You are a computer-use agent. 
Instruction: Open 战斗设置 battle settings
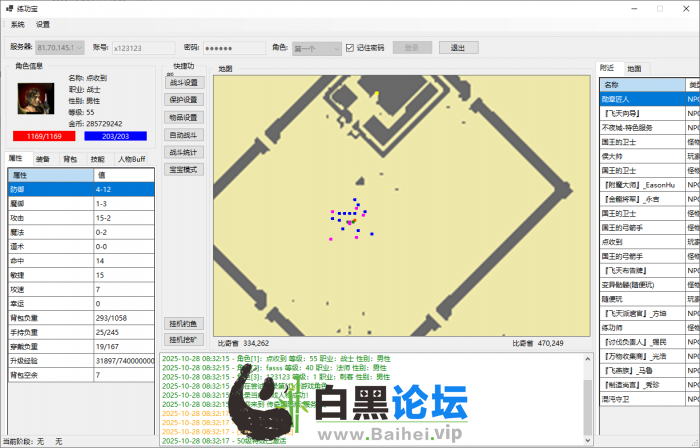point(184,83)
